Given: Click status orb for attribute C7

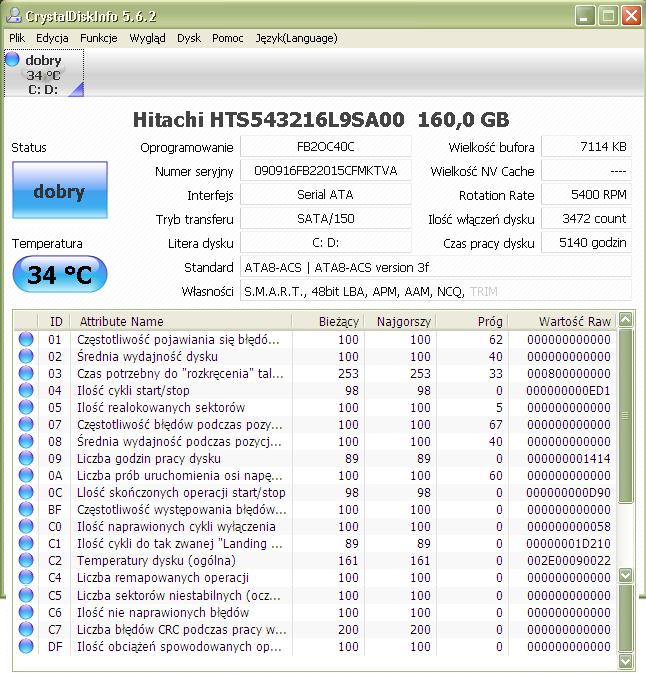Looking at the screenshot, I should click(x=26, y=629).
